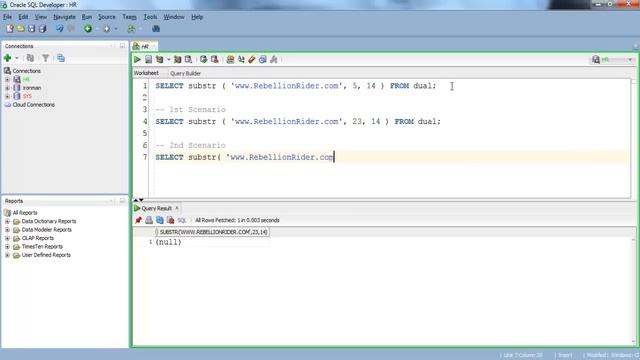Click the green plus New Connection icon
The height and width of the screenshot is (360, 640).
point(7,58)
